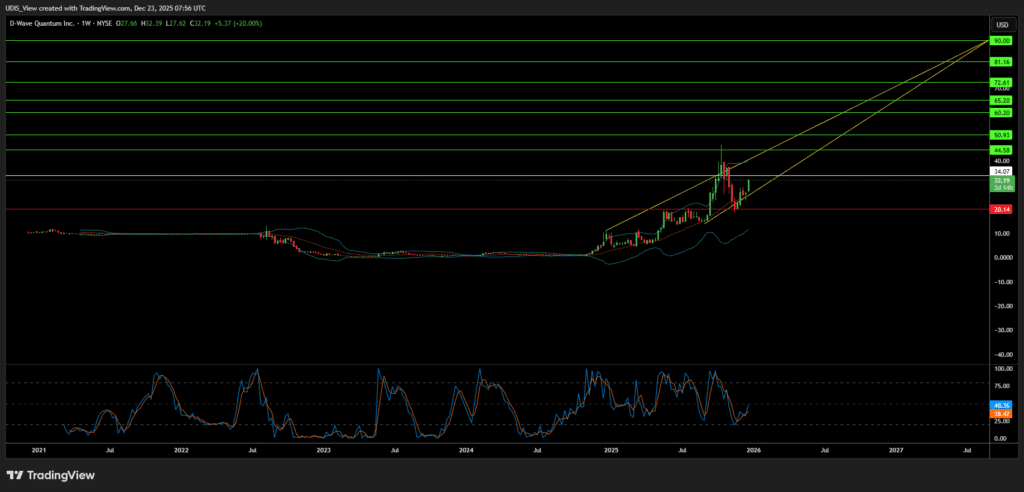Click the 2023 label on time axis

tap(323, 451)
